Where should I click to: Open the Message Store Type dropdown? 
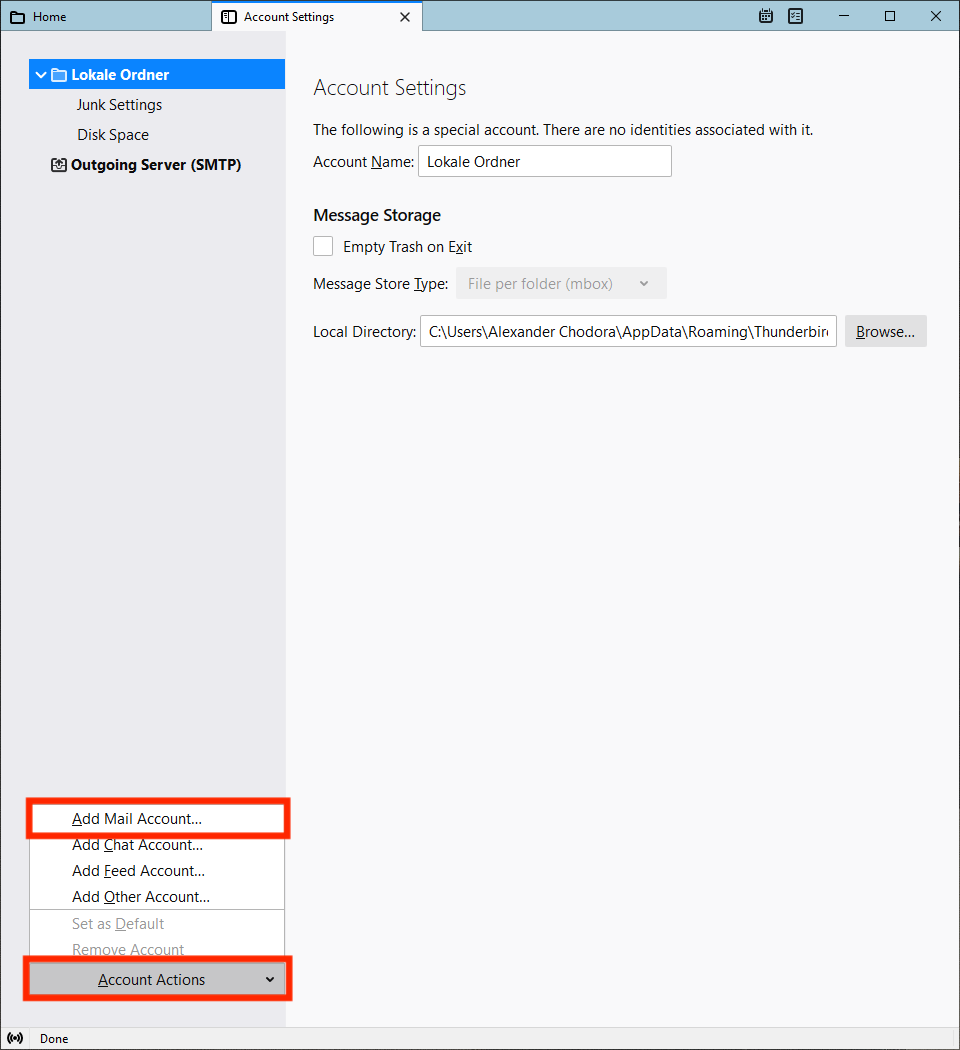(560, 283)
